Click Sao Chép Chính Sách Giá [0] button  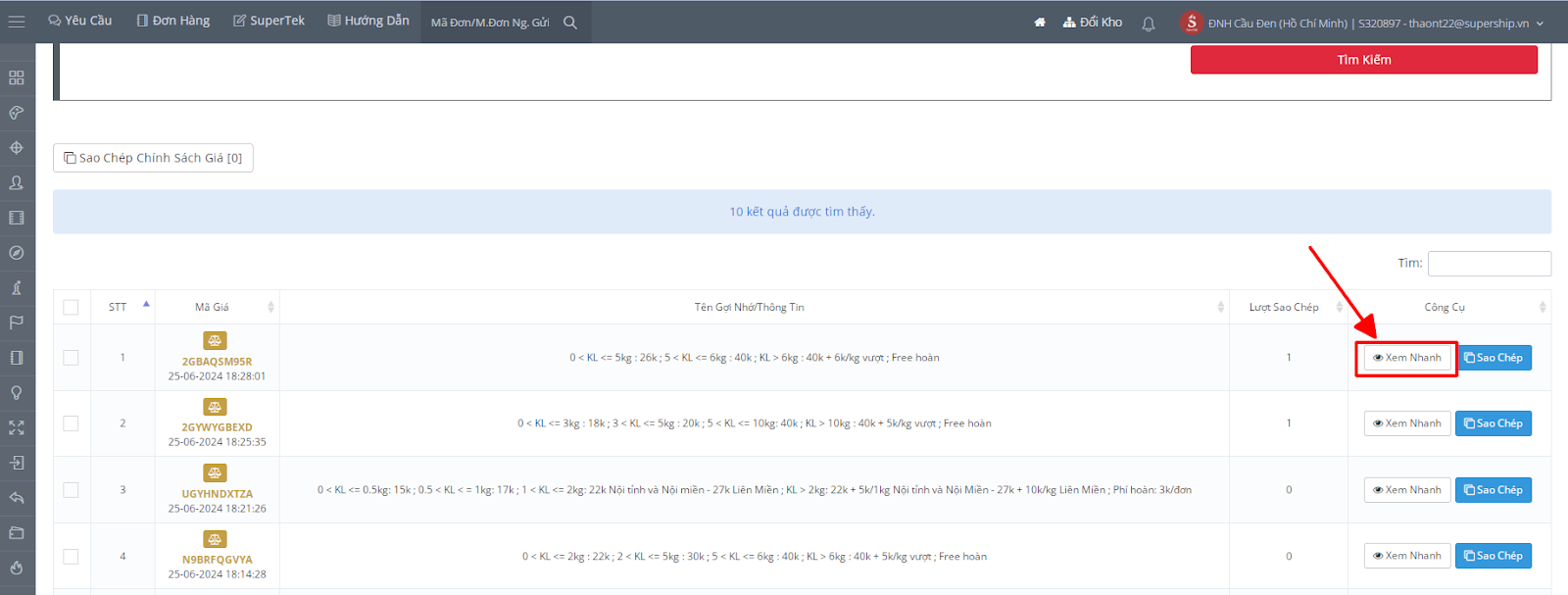click(x=153, y=158)
